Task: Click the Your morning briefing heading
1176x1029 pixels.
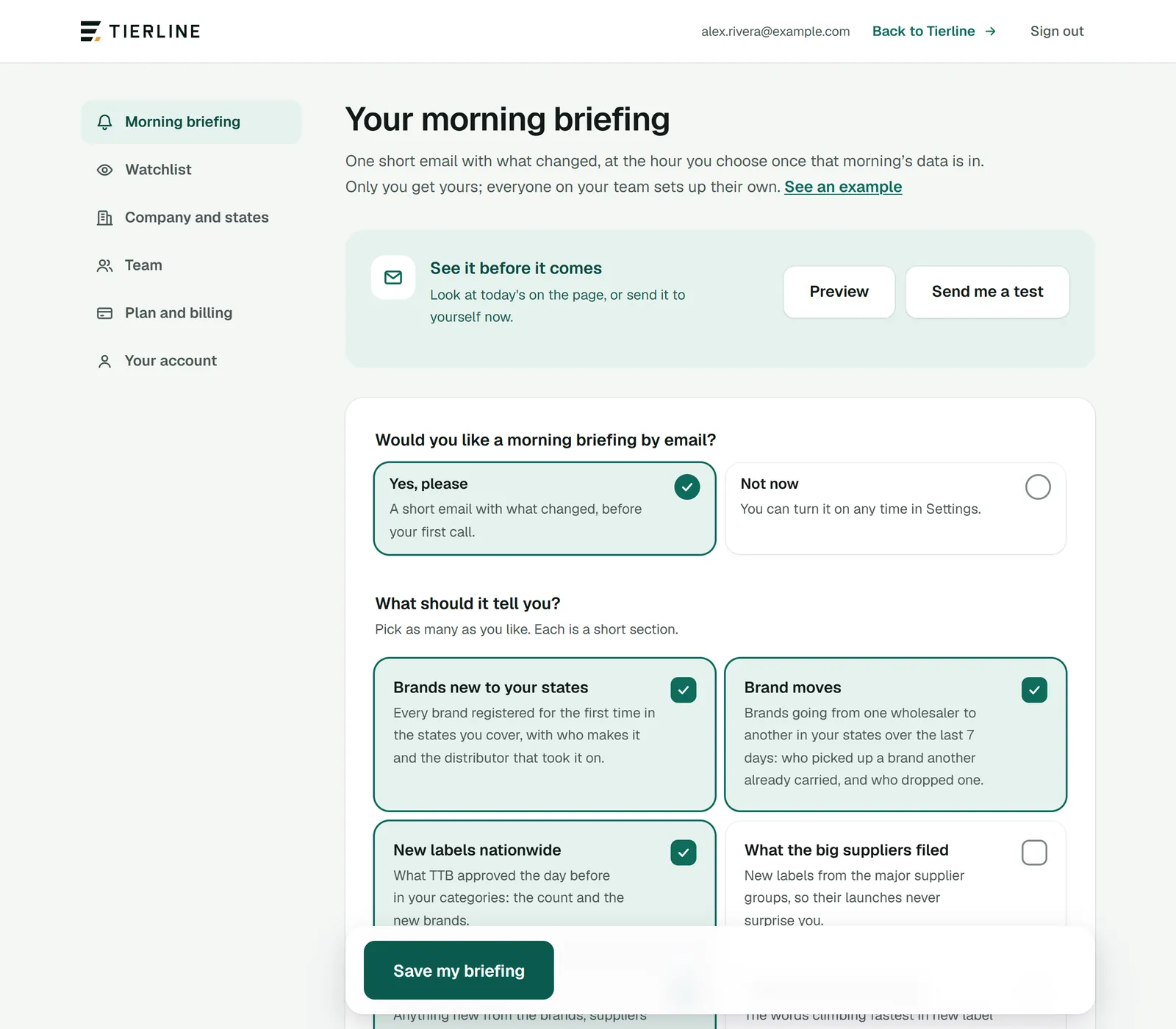Action: tap(508, 119)
